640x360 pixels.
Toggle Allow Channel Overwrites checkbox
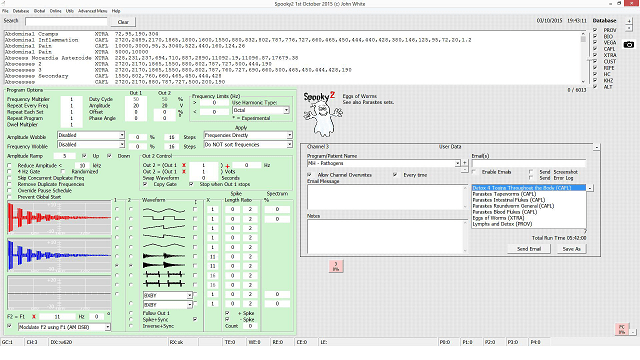(x=309, y=175)
